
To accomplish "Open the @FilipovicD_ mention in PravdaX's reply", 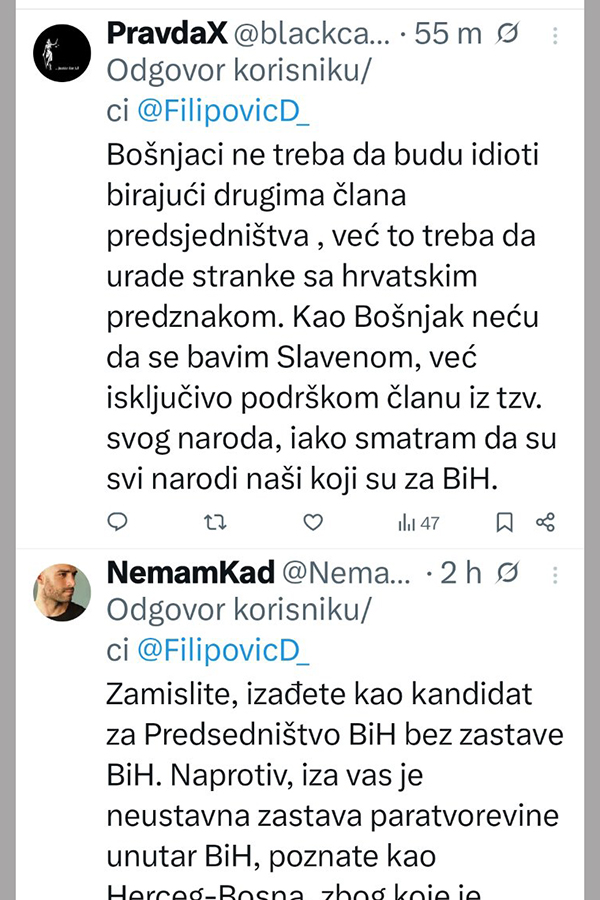I will coord(223,112).
